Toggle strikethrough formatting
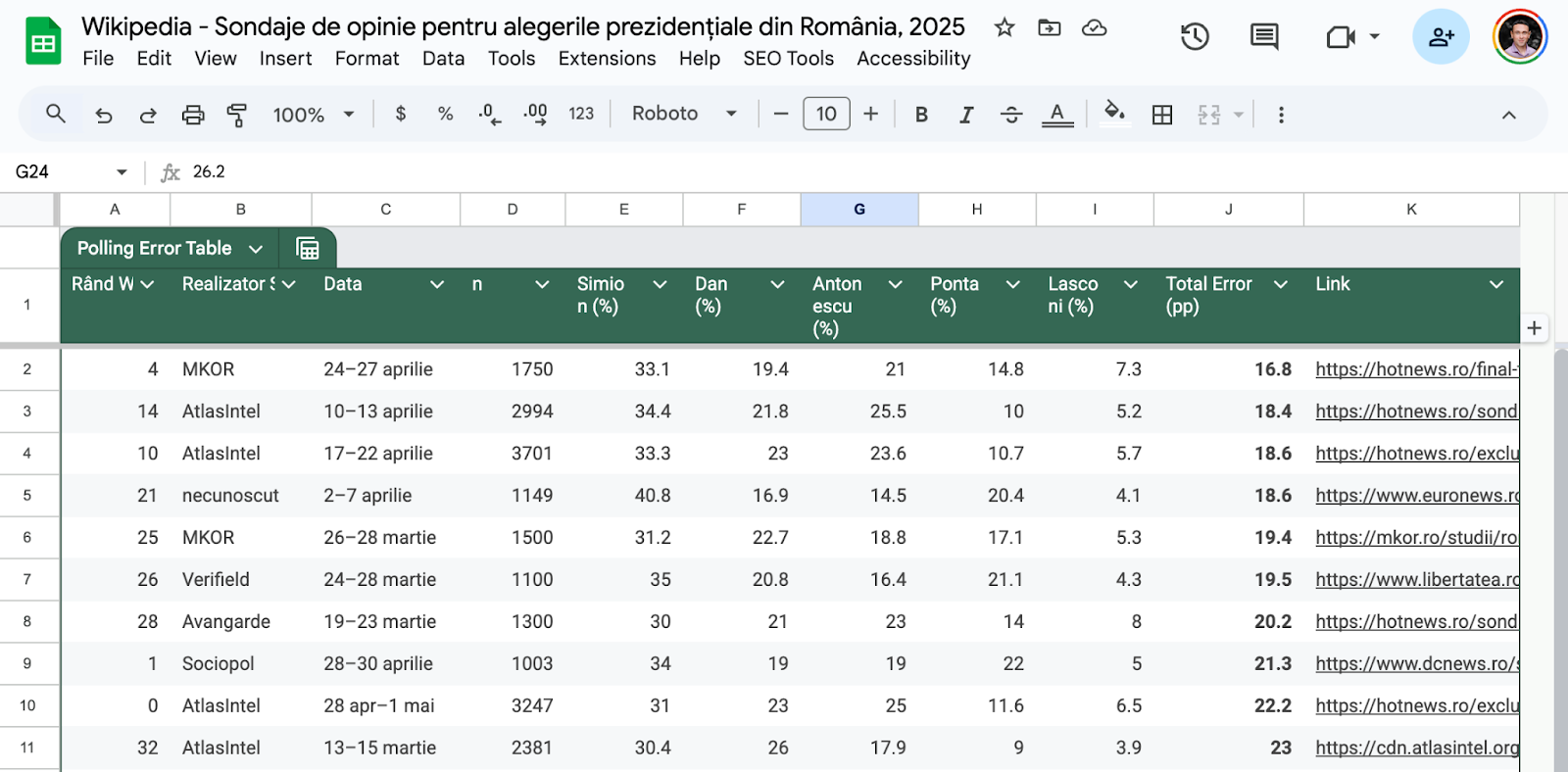This screenshot has width=1568, height=772. [x=1011, y=115]
